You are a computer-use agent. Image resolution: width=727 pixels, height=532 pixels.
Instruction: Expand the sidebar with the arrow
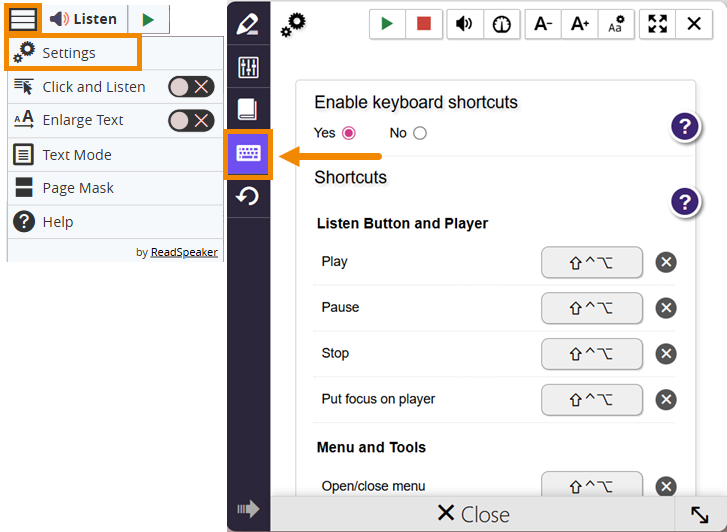point(248,510)
